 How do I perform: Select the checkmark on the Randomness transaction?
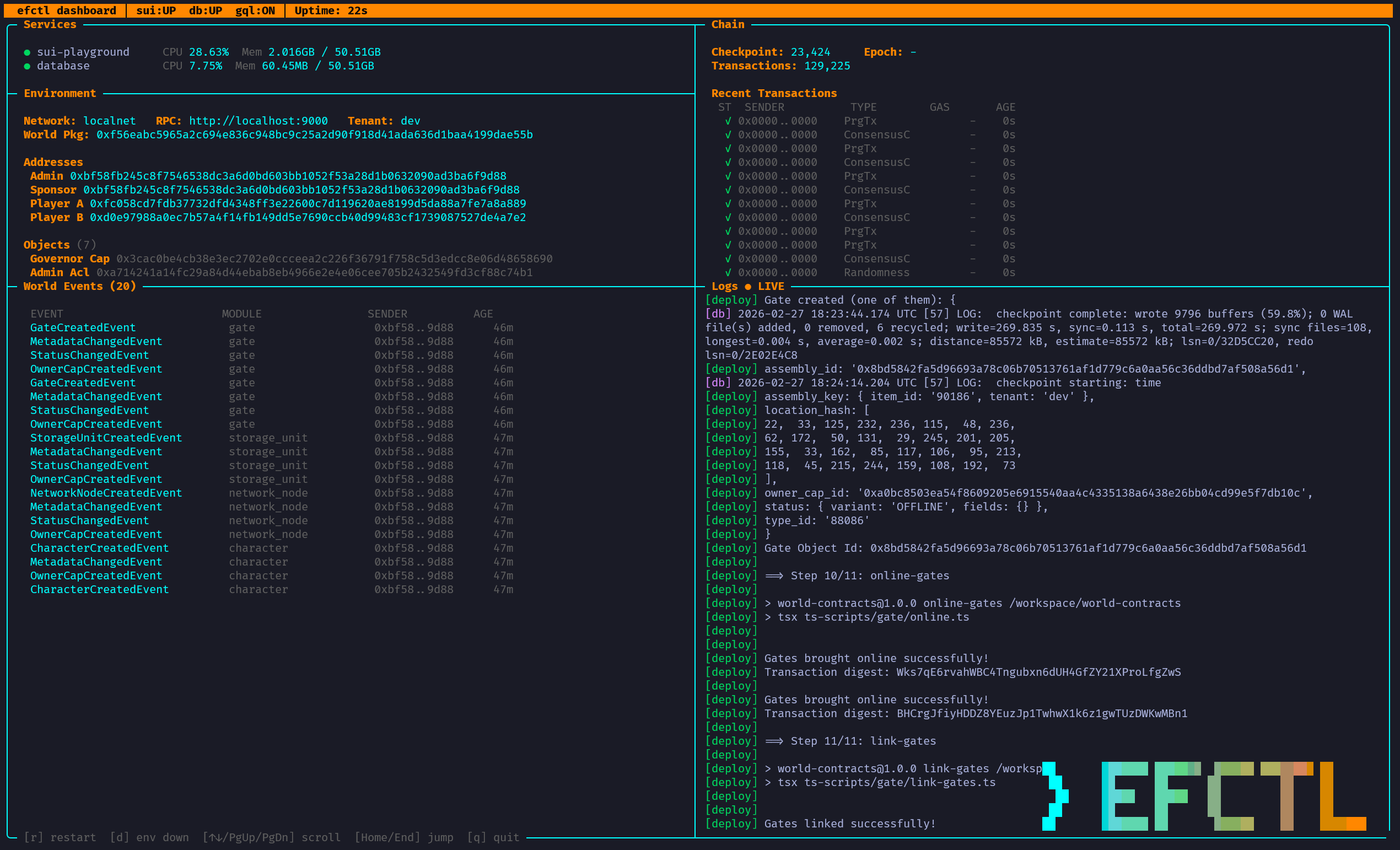coord(728,272)
